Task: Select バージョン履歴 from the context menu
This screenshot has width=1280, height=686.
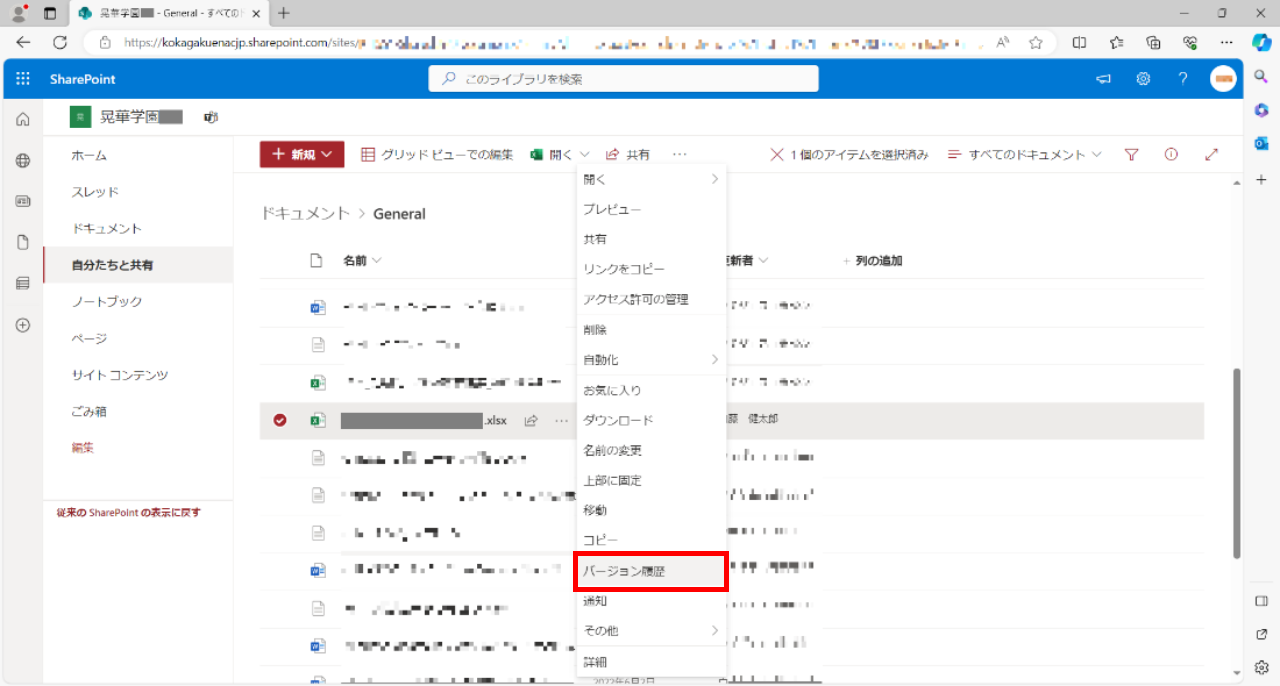Action: click(x=650, y=572)
